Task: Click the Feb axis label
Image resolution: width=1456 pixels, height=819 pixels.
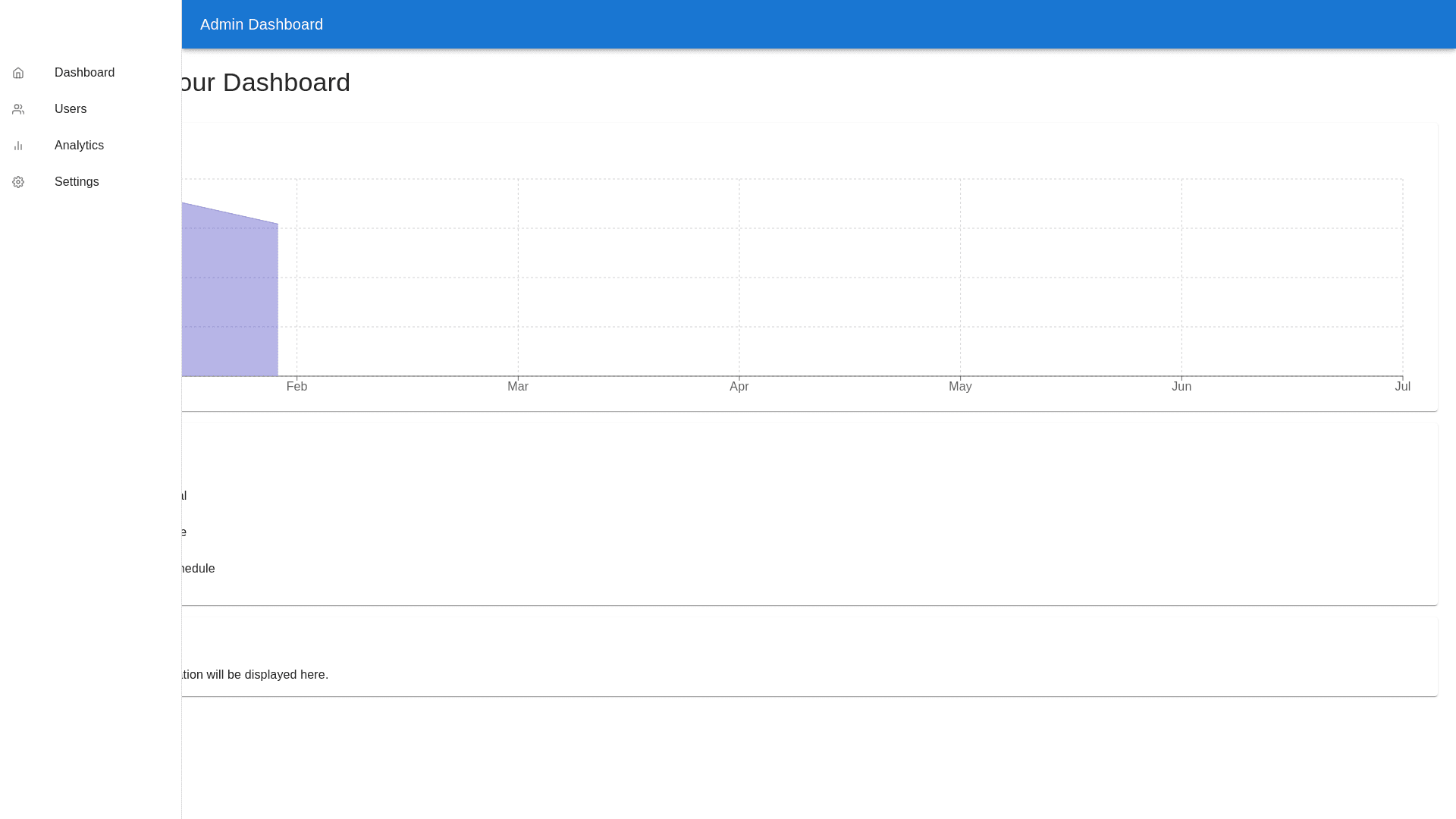Action: 297,387
